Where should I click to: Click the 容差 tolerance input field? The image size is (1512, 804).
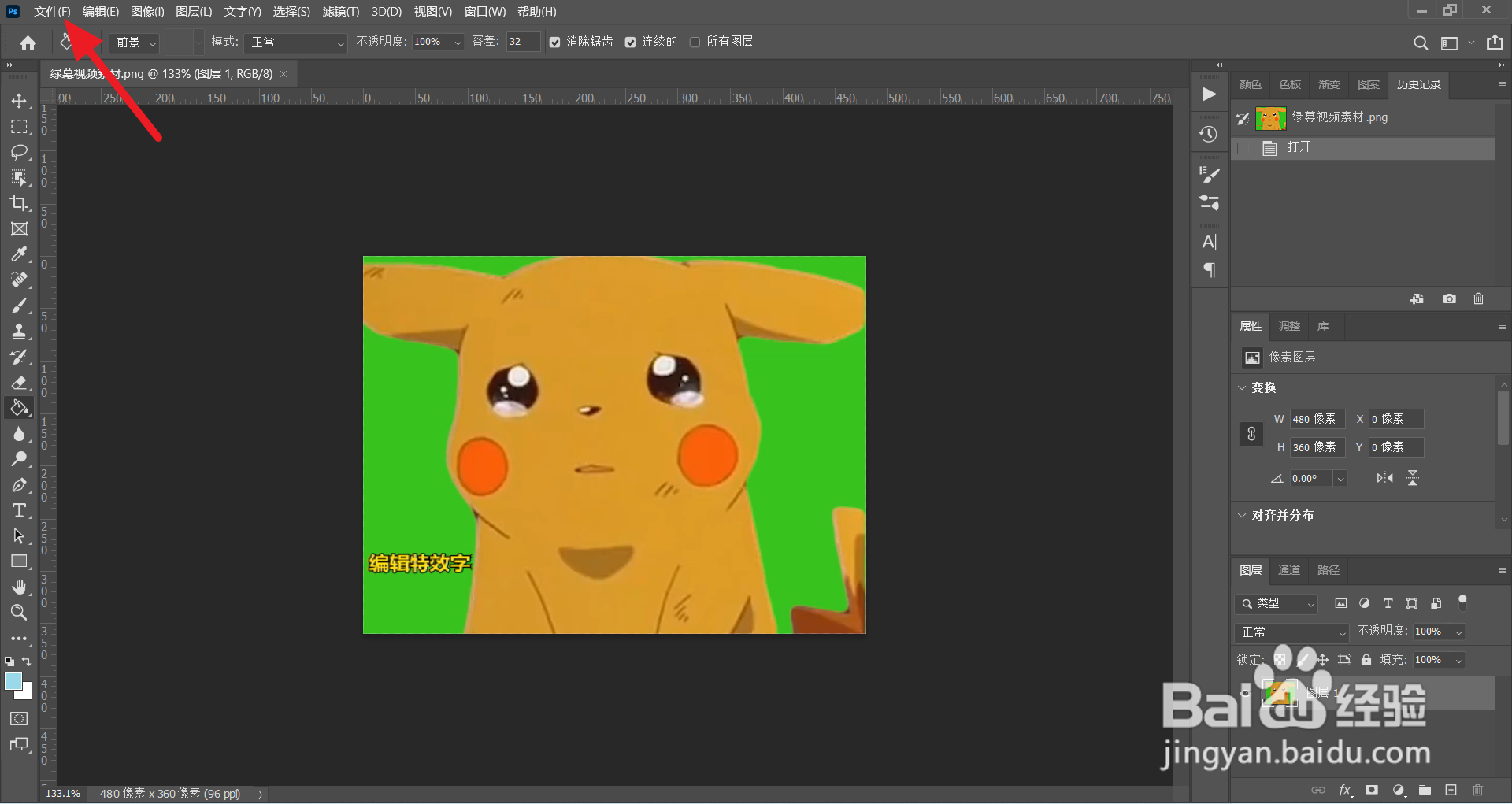pos(522,42)
